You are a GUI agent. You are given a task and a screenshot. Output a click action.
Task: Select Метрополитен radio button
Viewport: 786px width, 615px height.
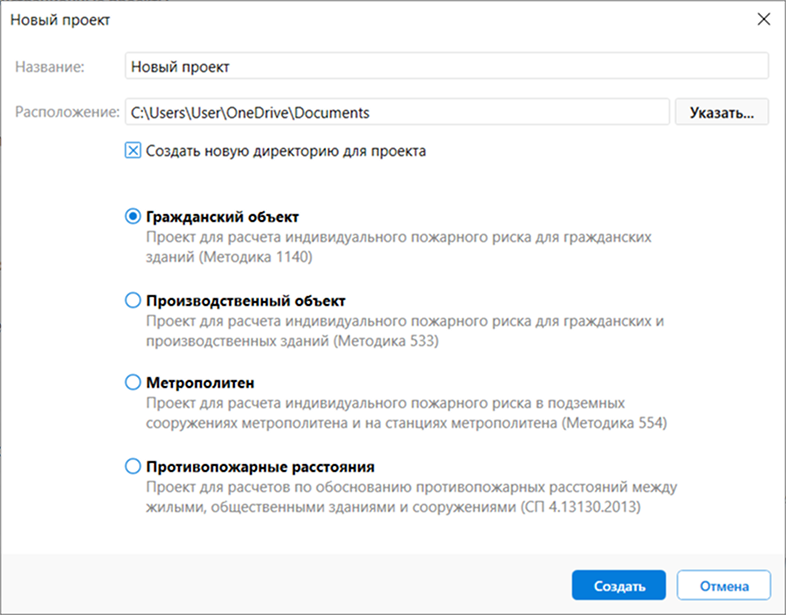coord(133,382)
